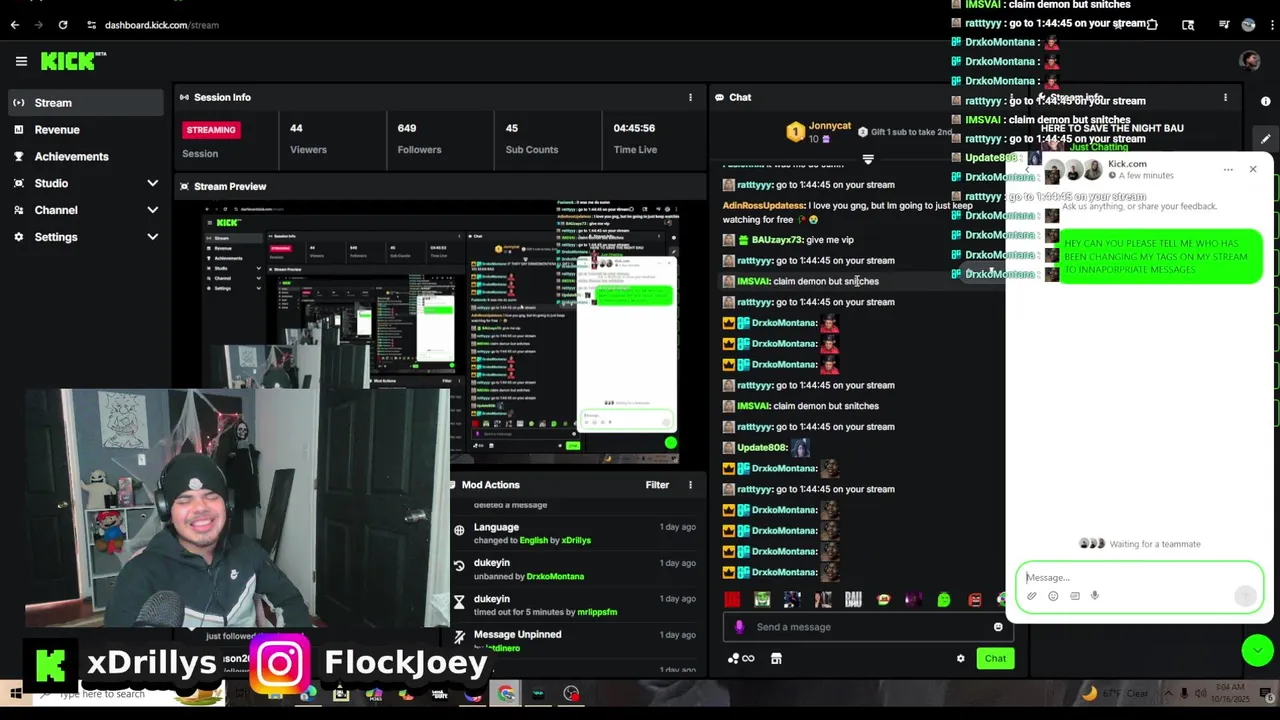
Task: Pick the green blob emote in emote bar
Action: click(x=944, y=600)
